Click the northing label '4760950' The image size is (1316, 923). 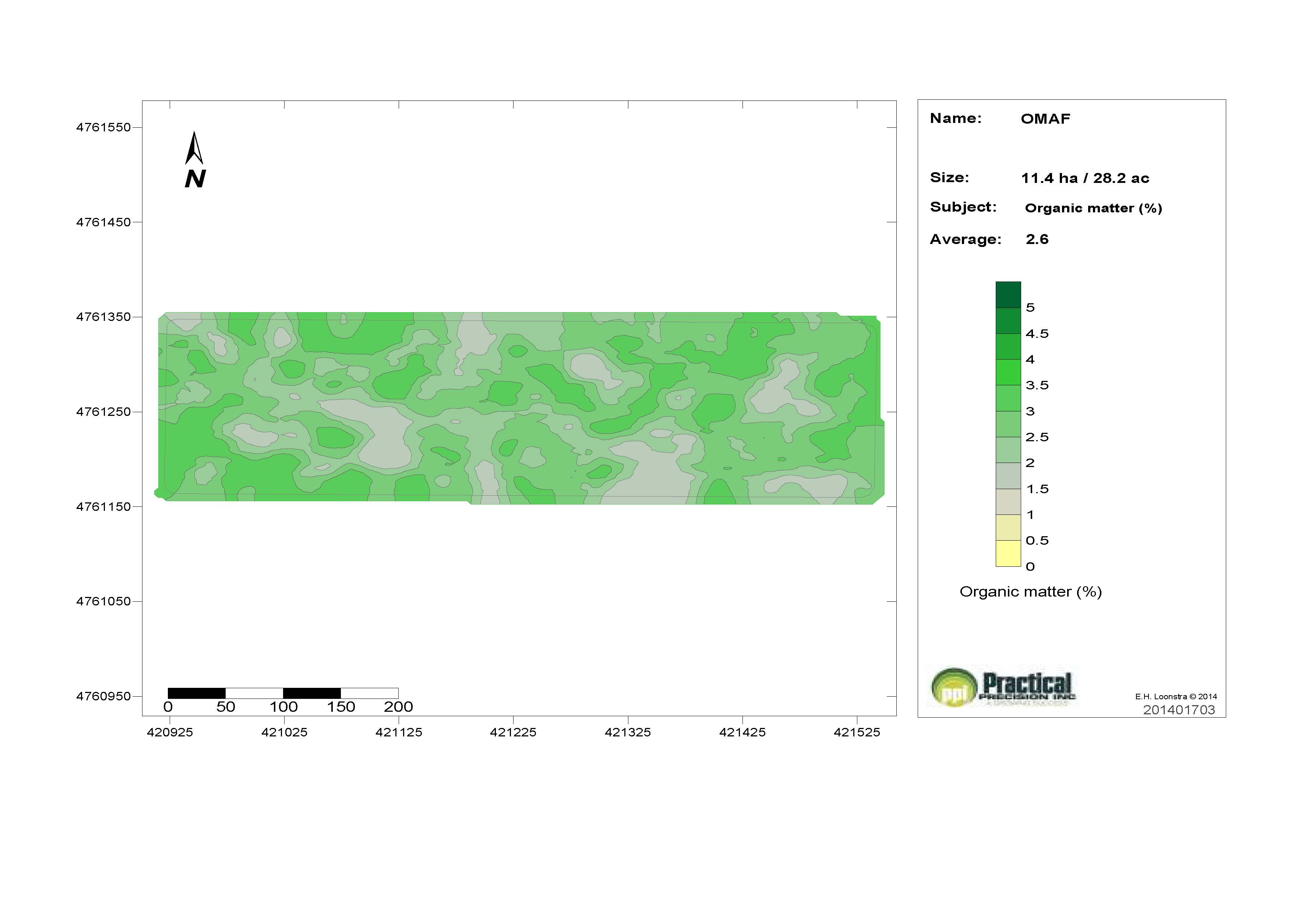(103, 696)
